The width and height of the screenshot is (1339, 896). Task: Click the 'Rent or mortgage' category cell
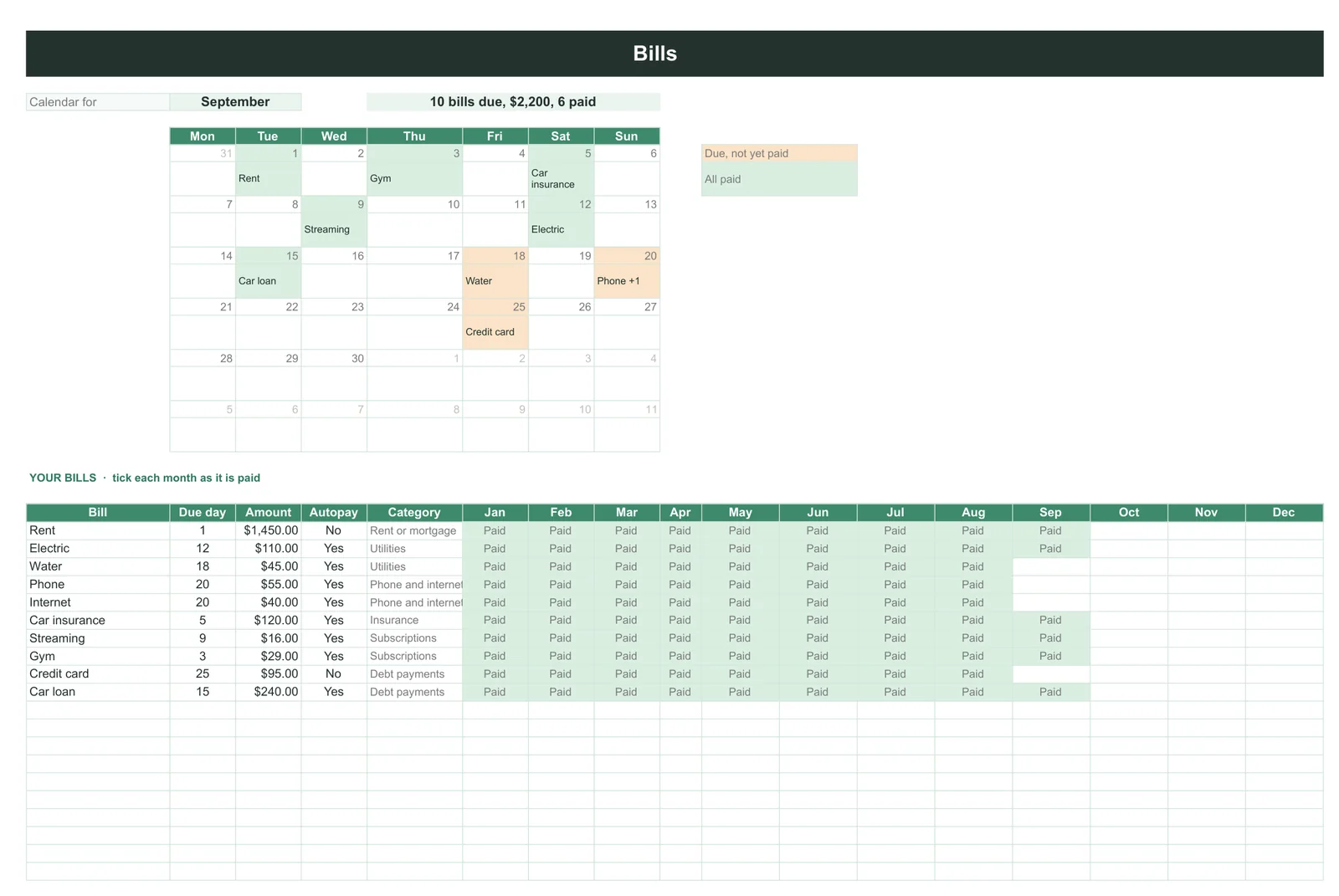coord(414,530)
